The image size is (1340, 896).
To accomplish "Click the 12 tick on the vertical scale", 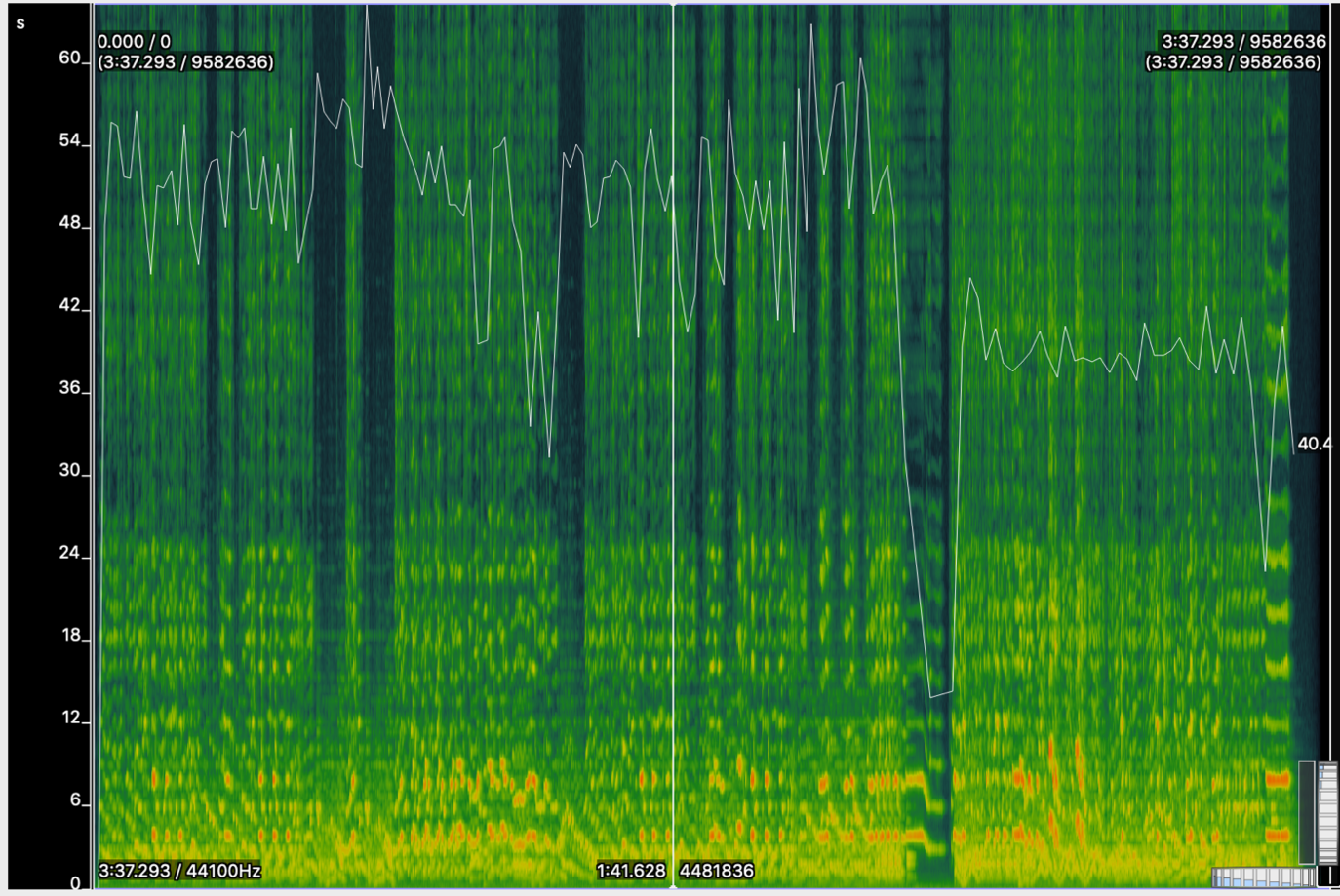I will click(70, 719).
